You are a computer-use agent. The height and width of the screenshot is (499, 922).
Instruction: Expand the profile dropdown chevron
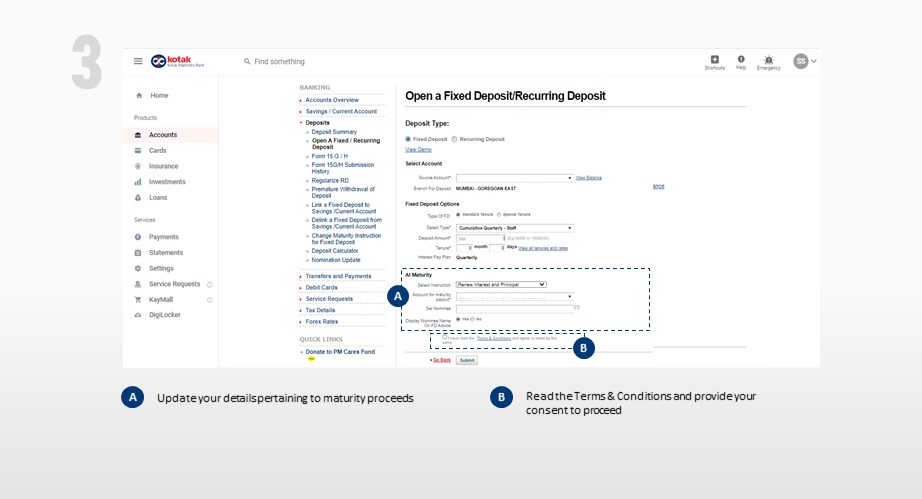pos(814,61)
